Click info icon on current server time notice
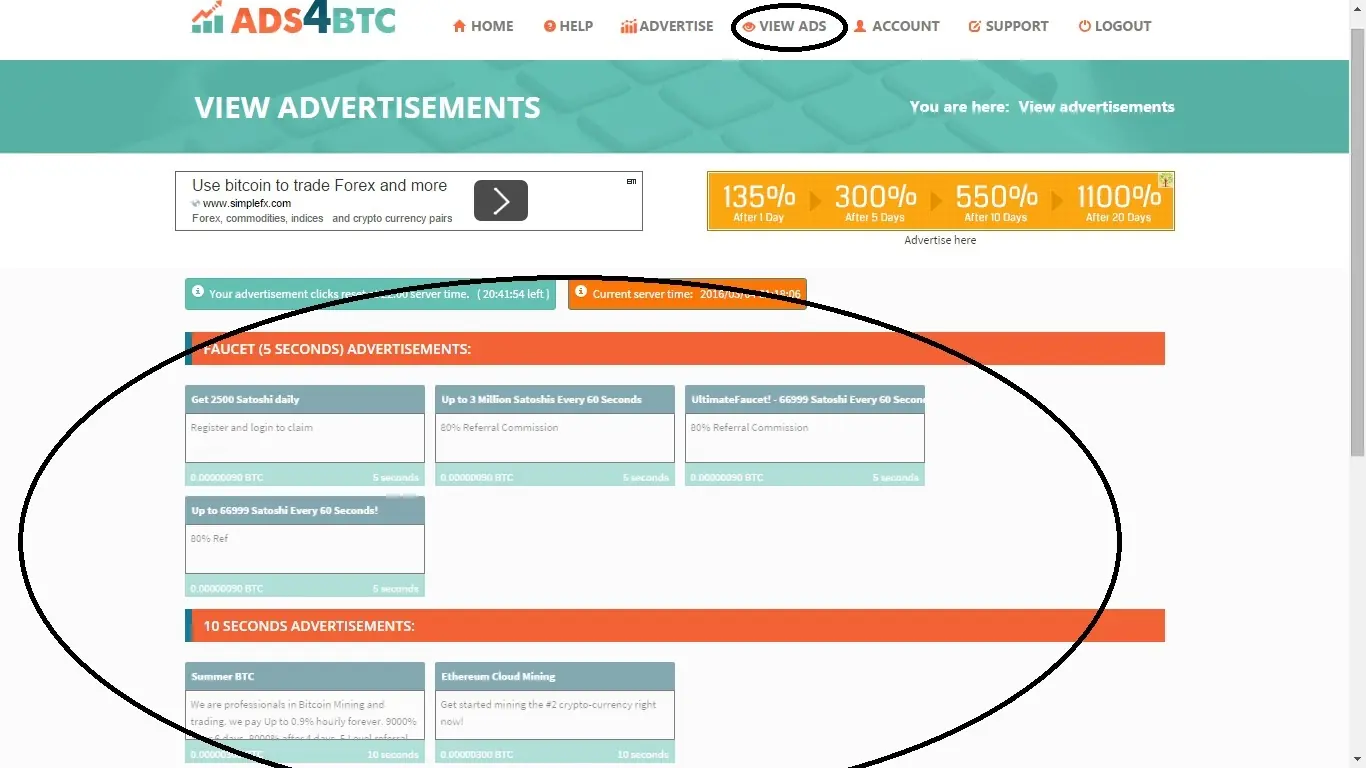The image size is (1366, 768). [581, 293]
